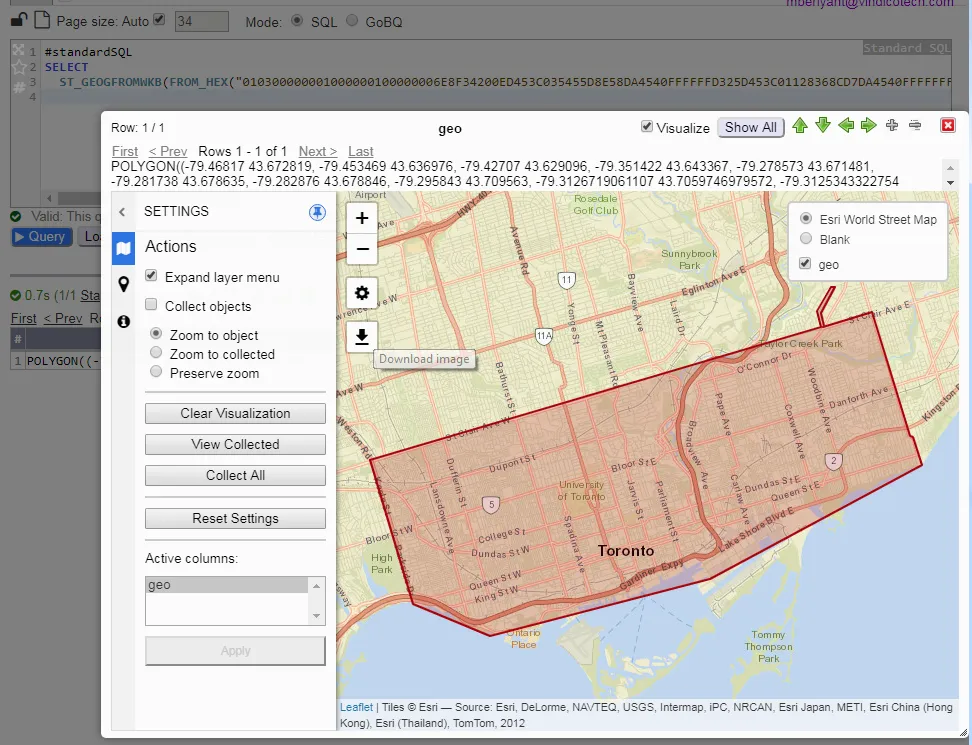The width and height of the screenshot is (972, 745).
Task: Zoom out on the map
Action: 362,249
